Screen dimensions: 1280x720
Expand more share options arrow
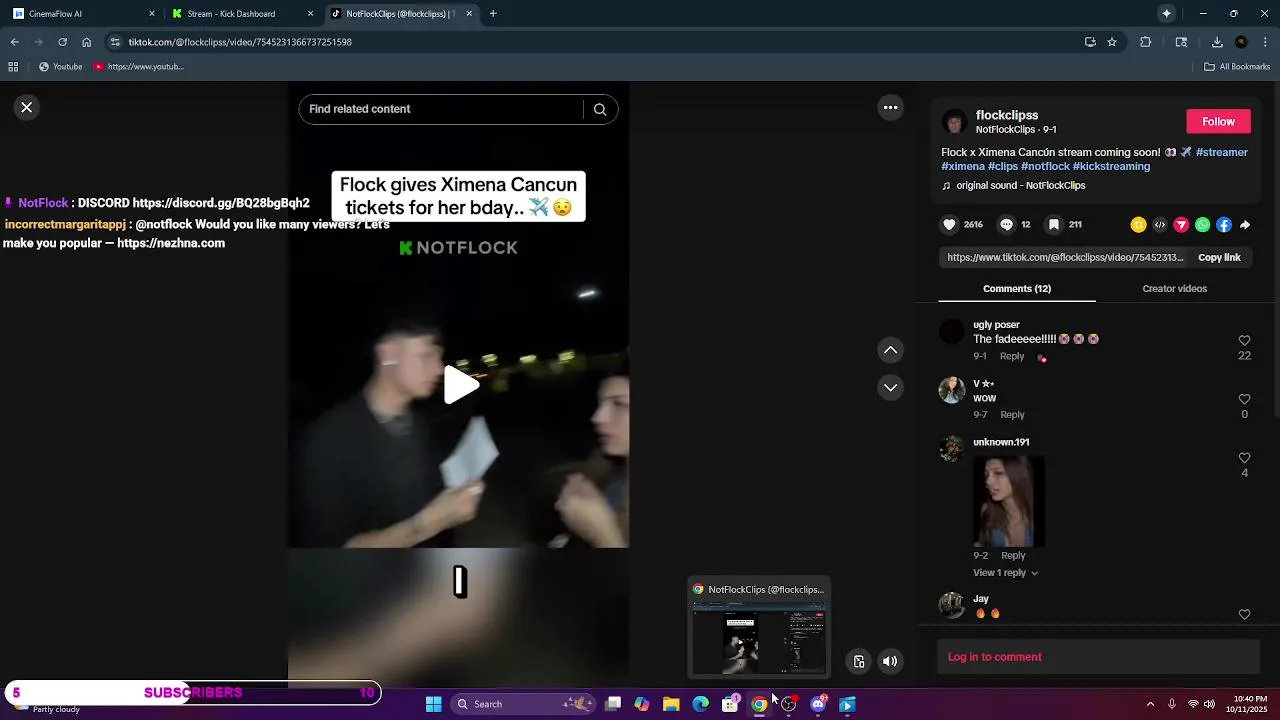tap(1245, 225)
